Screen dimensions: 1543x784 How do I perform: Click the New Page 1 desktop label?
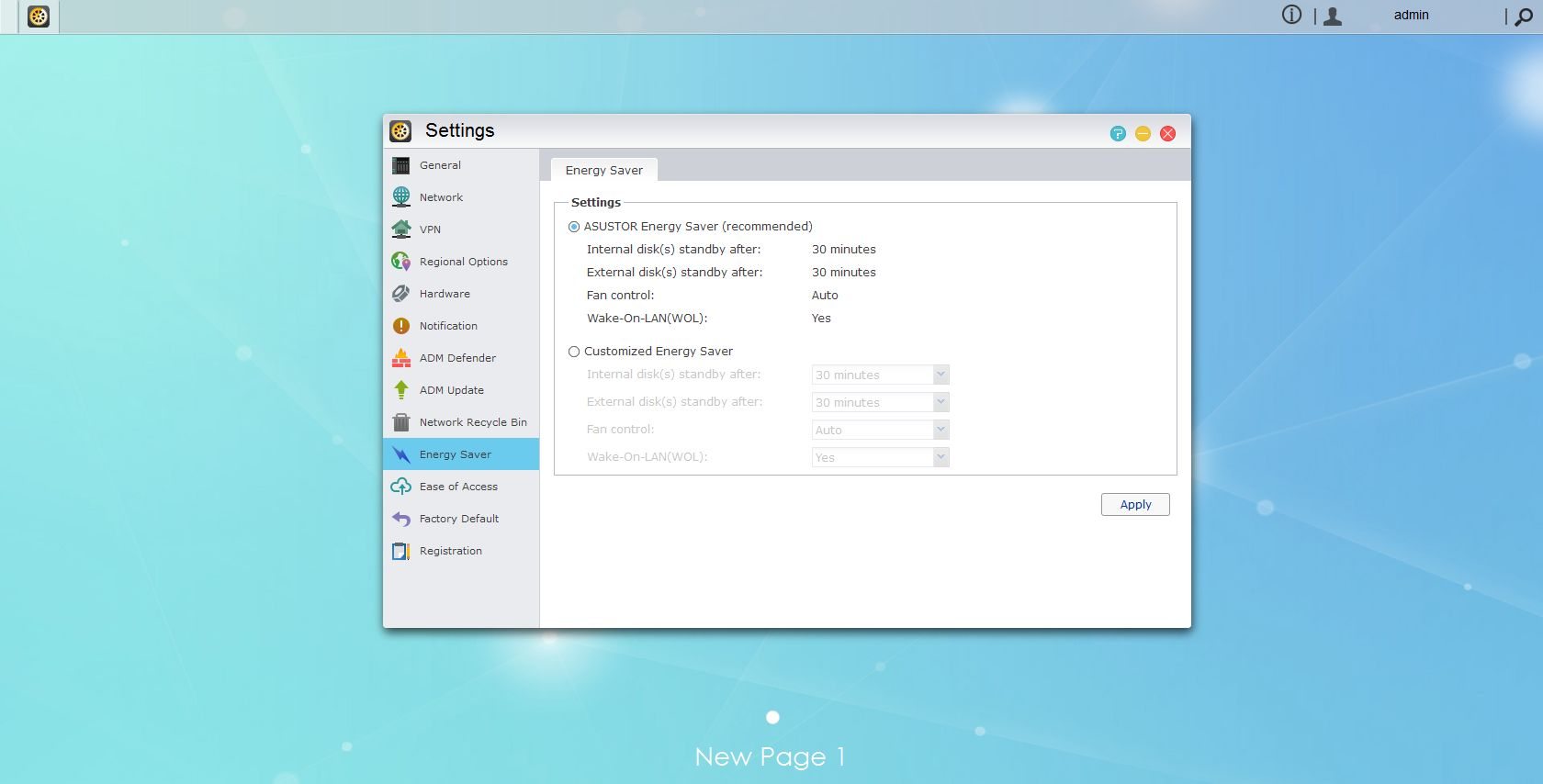[x=770, y=756]
